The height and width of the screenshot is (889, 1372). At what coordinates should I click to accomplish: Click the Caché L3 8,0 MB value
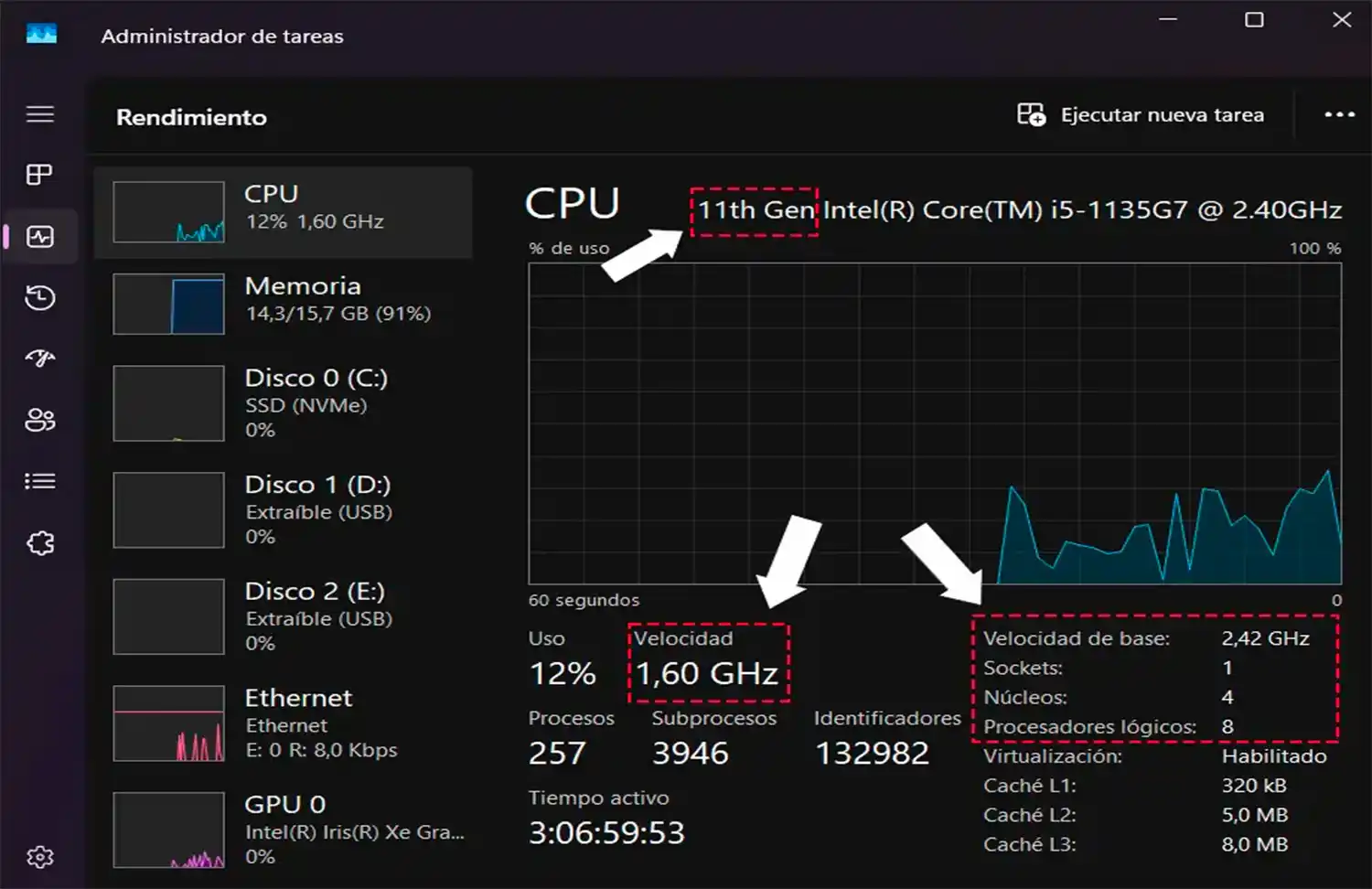(1255, 844)
